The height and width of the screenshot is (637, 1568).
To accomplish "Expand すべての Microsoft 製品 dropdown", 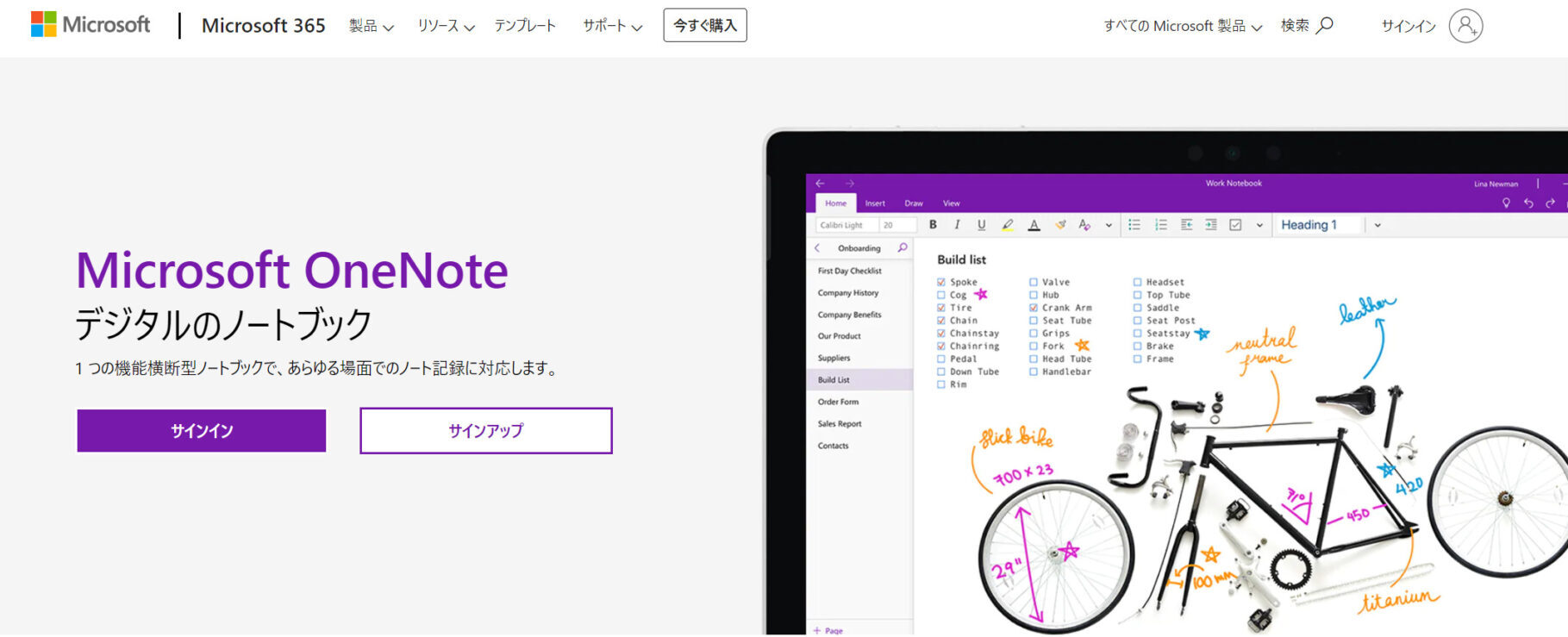I will [1183, 26].
